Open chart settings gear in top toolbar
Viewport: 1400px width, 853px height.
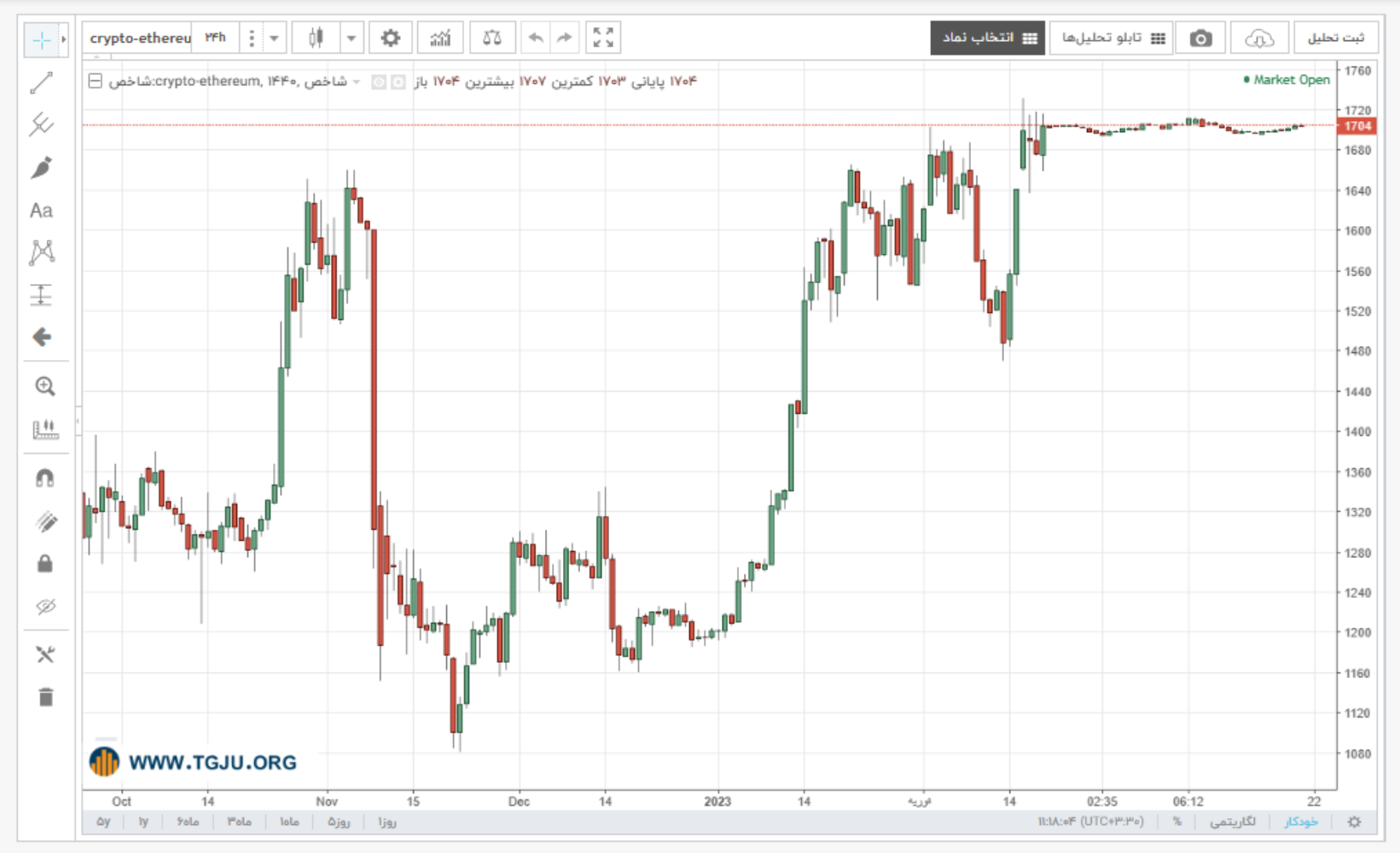(390, 38)
